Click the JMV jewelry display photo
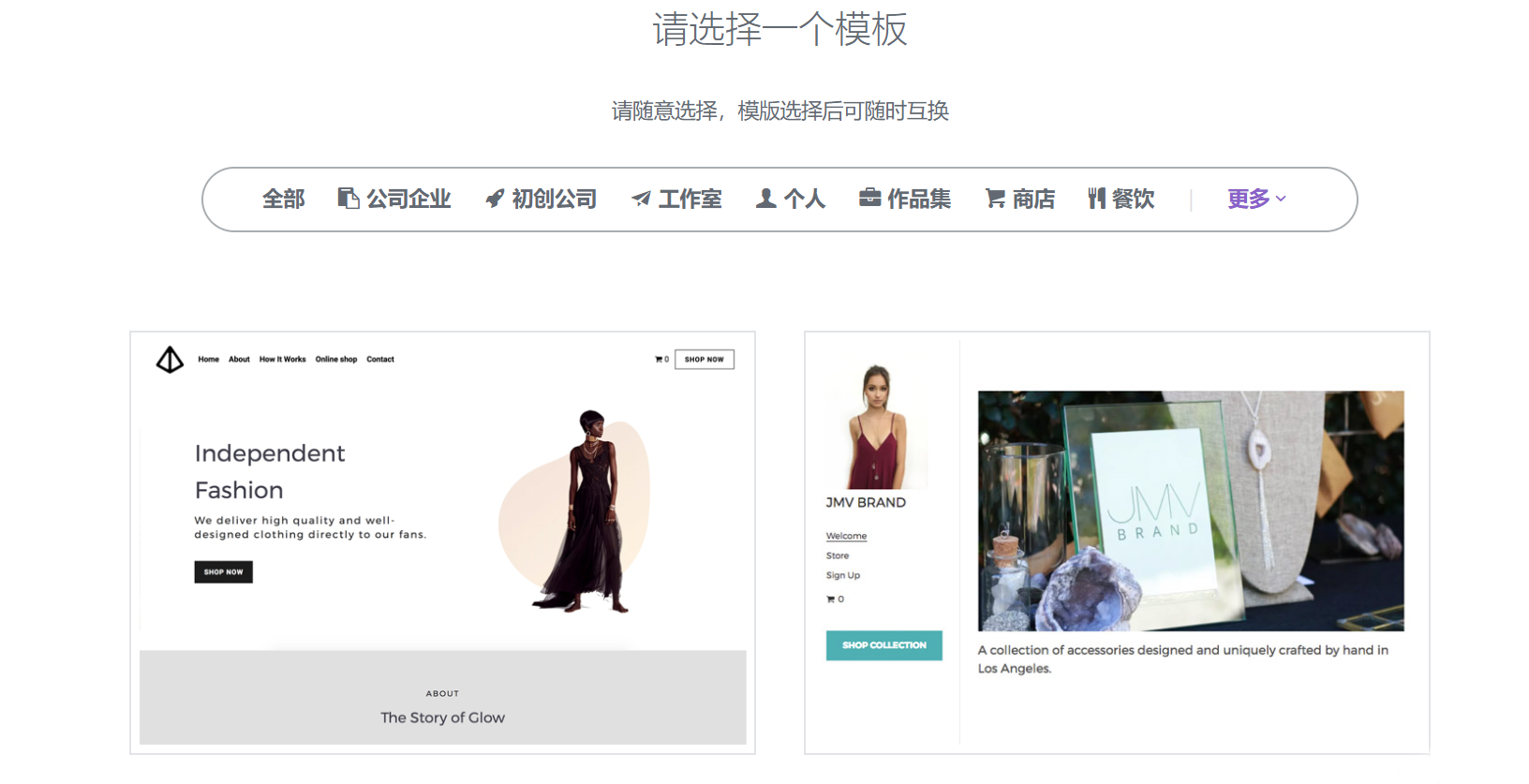The height and width of the screenshot is (784, 1529). [1191, 511]
